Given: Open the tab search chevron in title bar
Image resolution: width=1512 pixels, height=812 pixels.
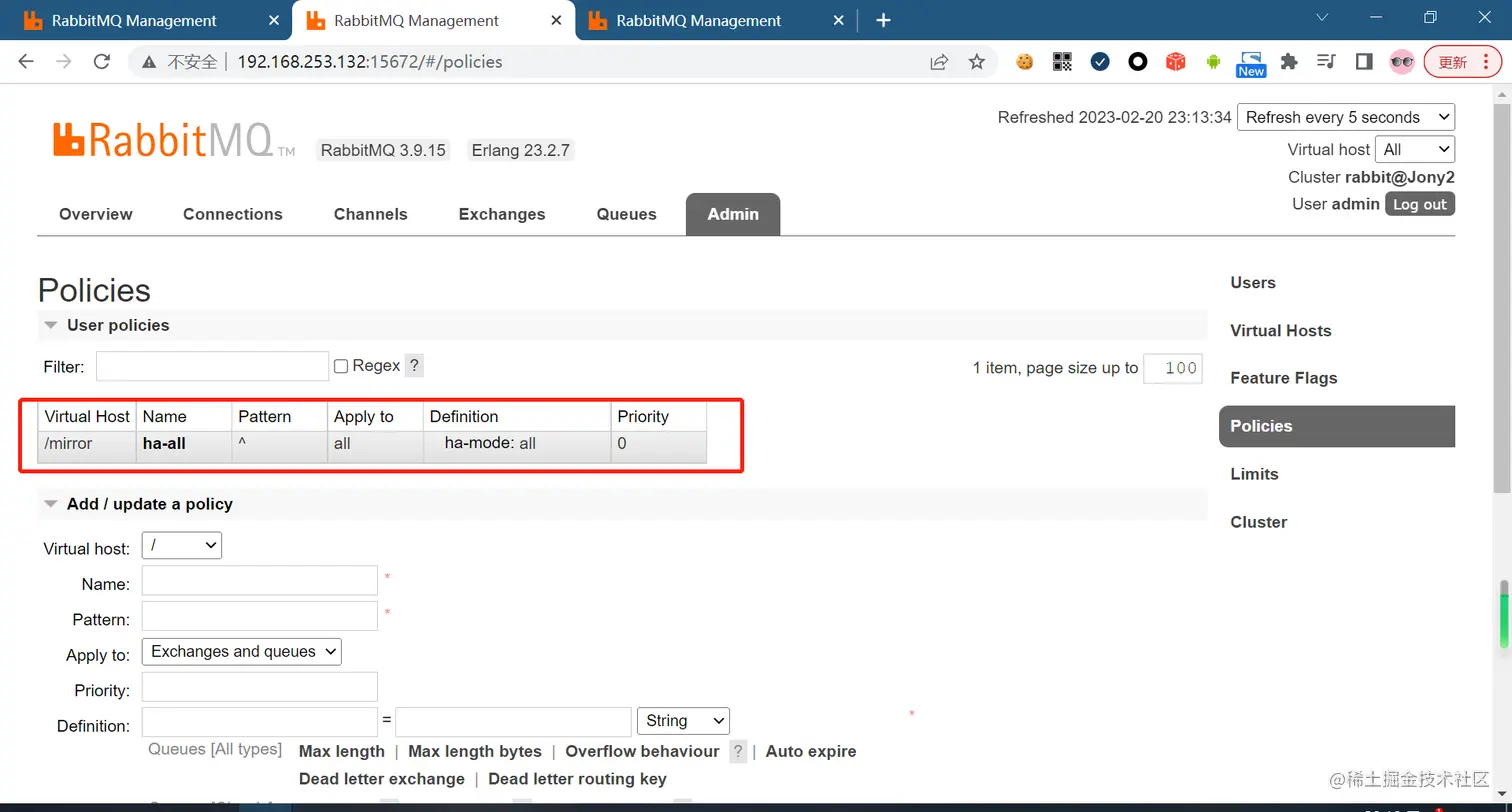Looking at the screenshot, I should coord(1322,18).
